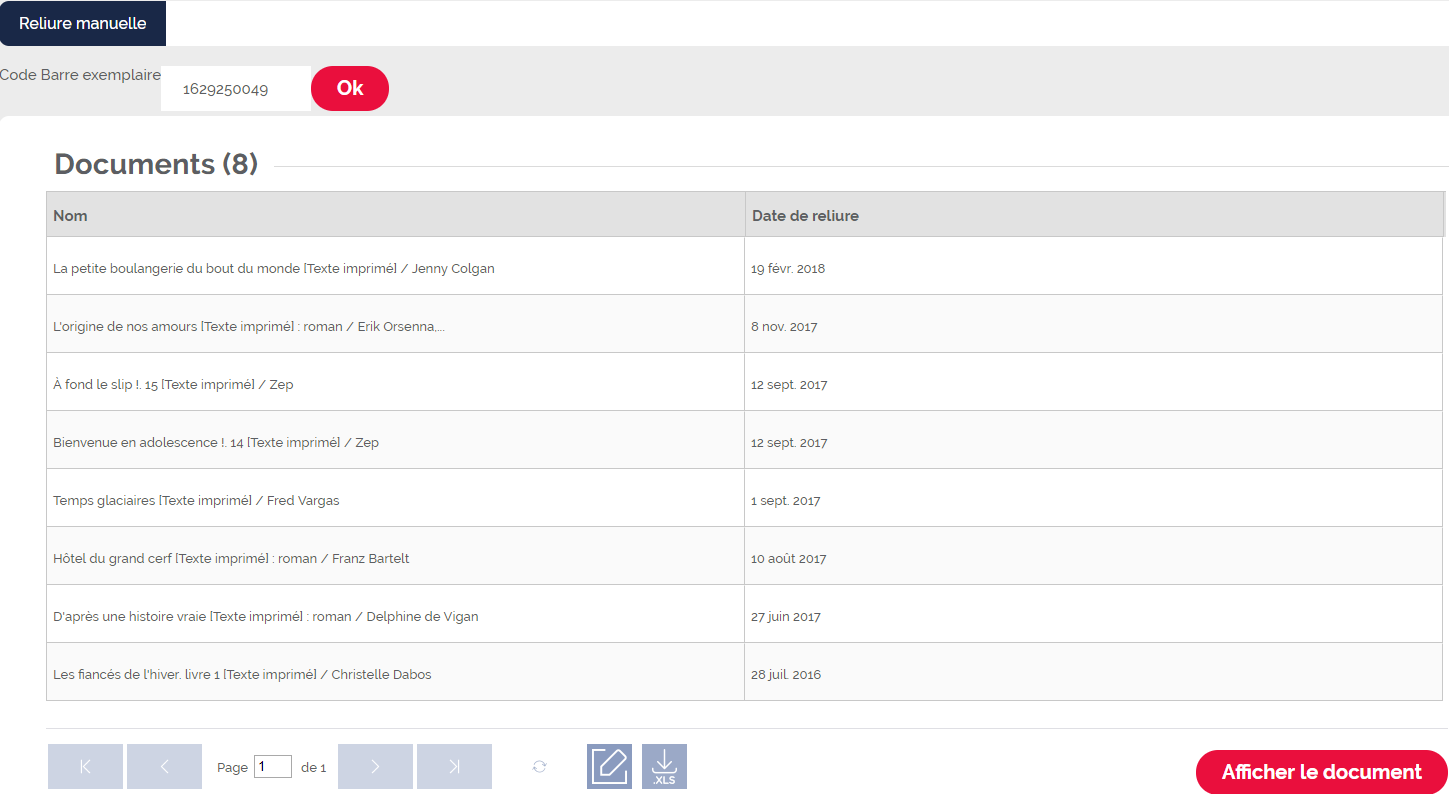Viewport: 1449px width, 794px height.
Task: Click the page number input box
Action: pos(273,767)
